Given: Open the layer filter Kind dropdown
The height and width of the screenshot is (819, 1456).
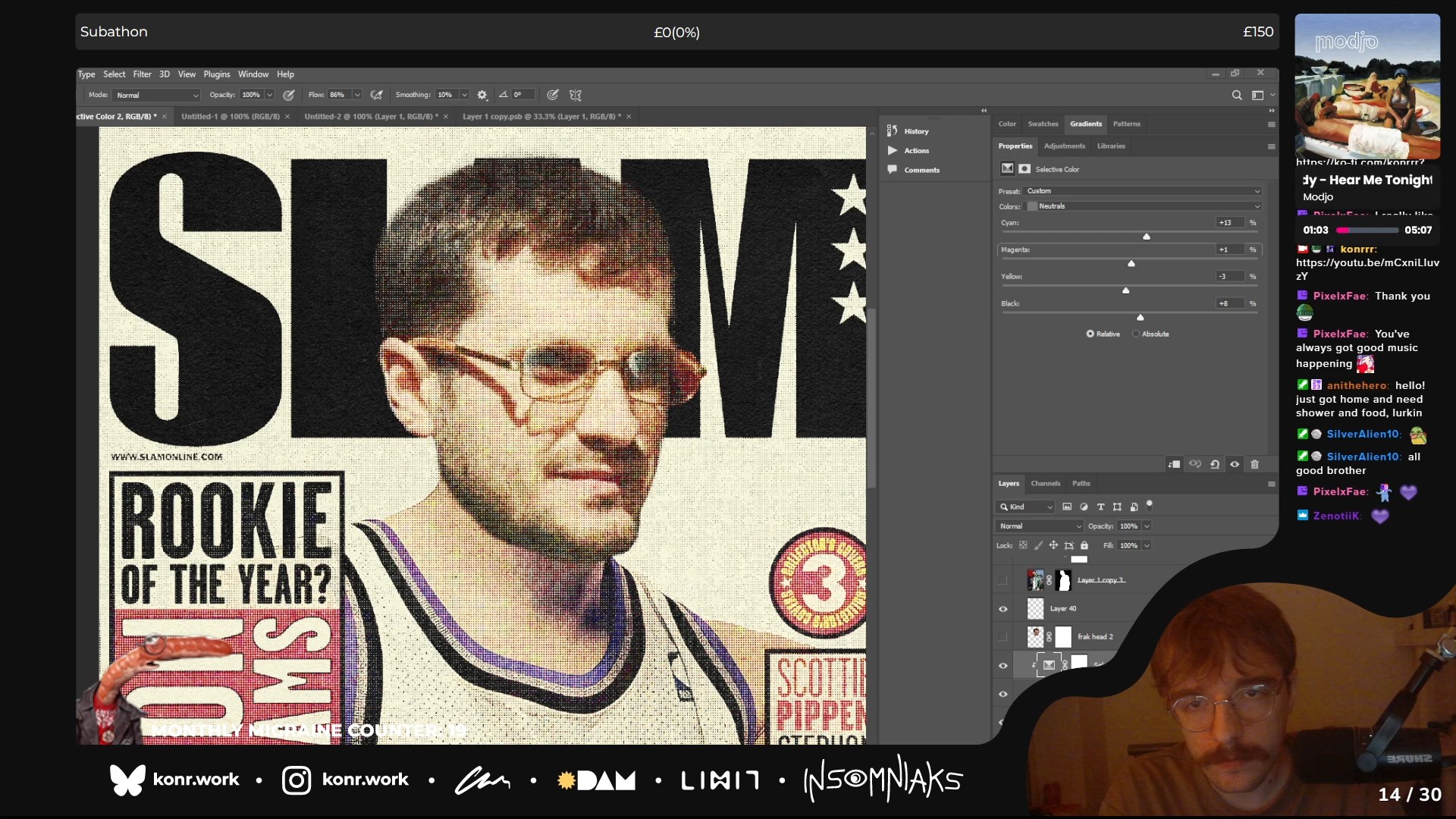Looking at the screenshot, I should pos(1025,507).
